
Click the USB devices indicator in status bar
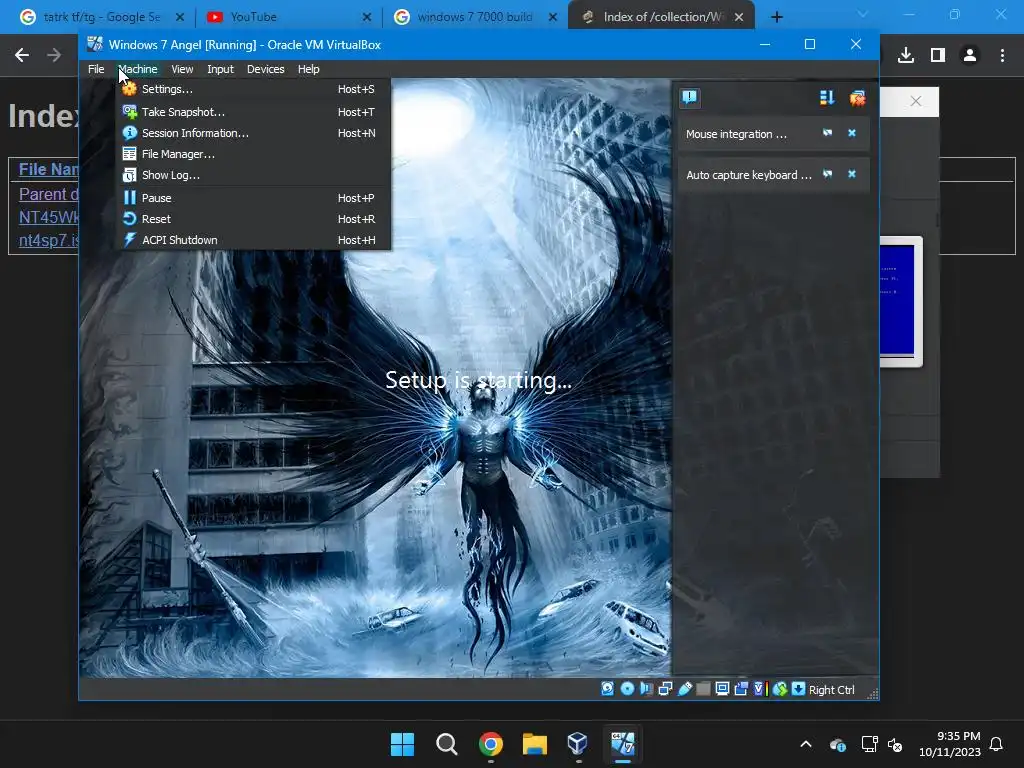684,689
